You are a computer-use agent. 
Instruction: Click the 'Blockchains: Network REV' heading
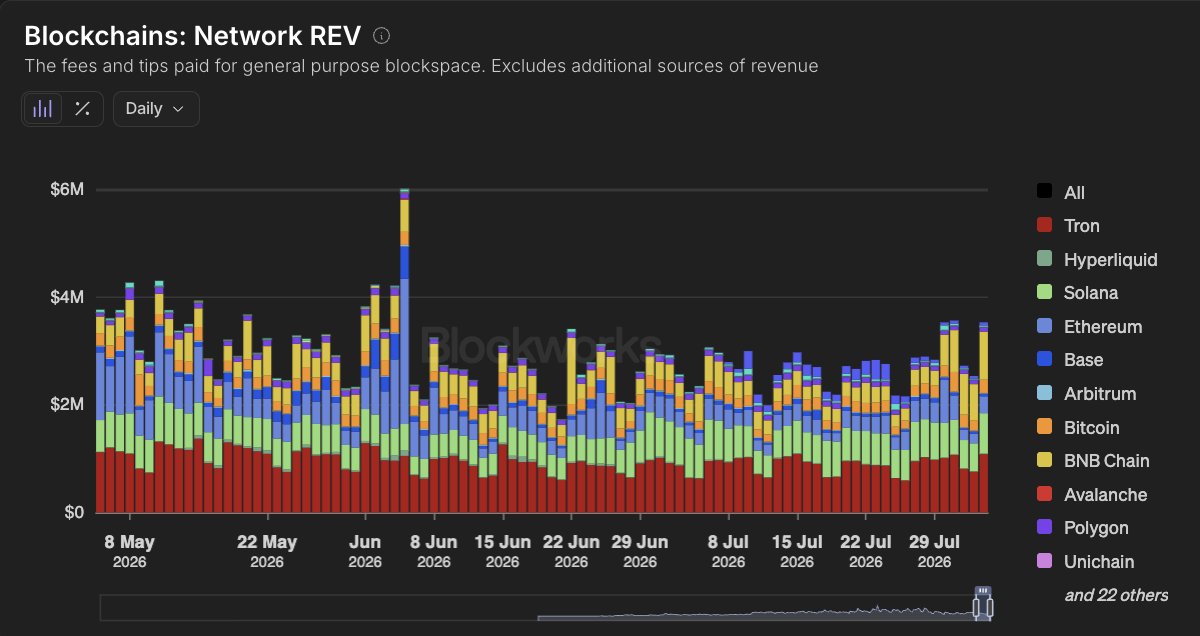194,36
